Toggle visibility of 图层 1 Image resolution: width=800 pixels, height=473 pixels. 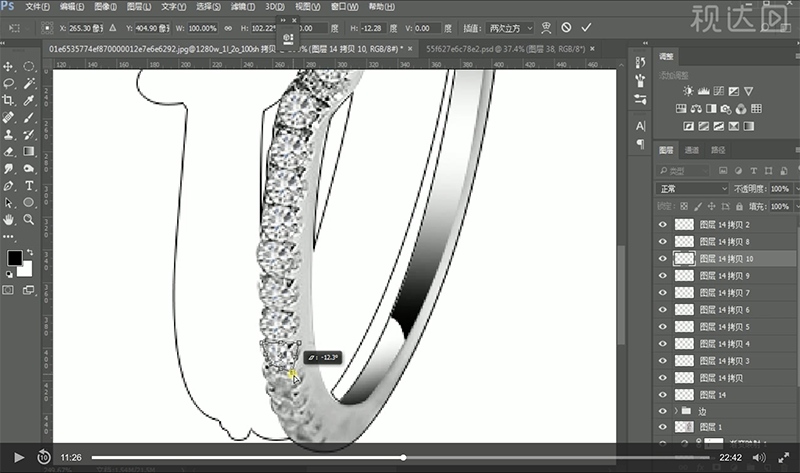point(663,427)
